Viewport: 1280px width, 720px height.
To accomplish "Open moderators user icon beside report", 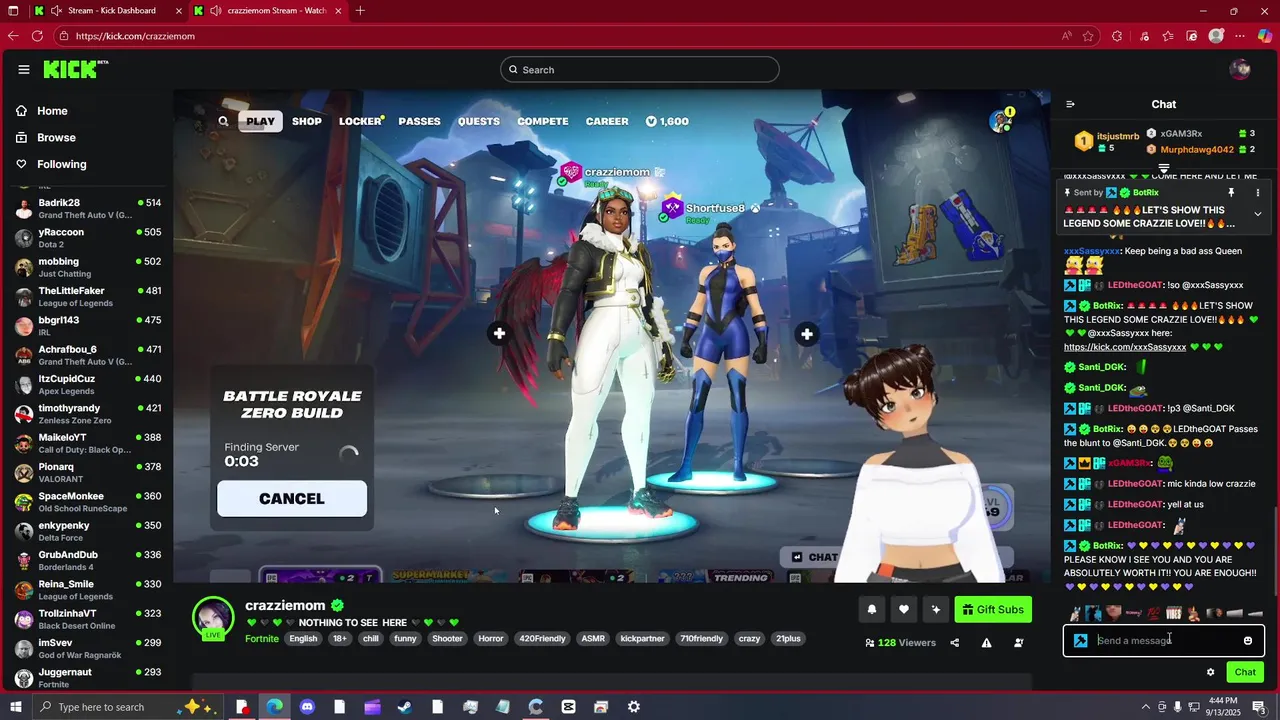I will point(1018,643).
